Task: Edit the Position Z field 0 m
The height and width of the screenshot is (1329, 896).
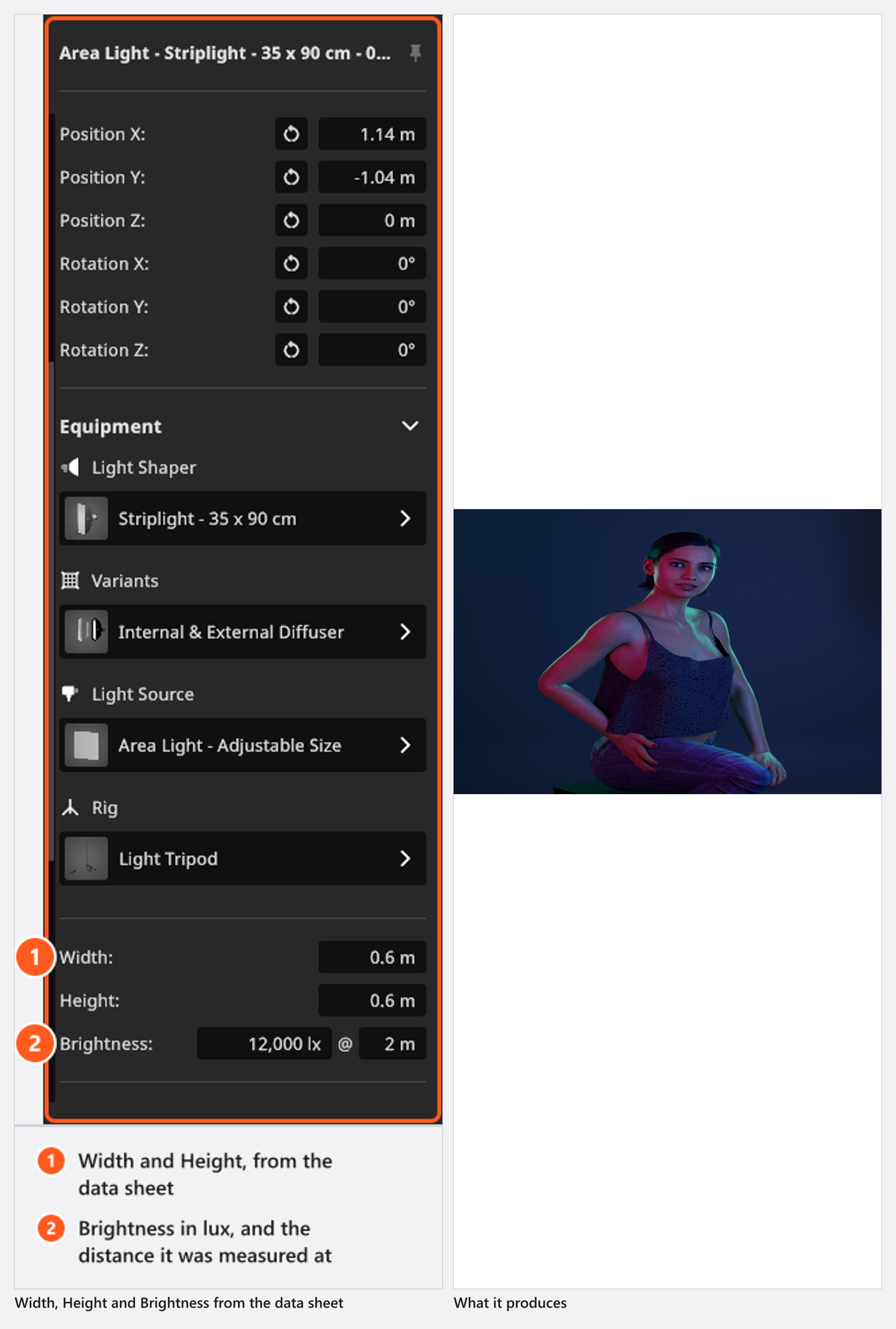Action: (372, 221)
